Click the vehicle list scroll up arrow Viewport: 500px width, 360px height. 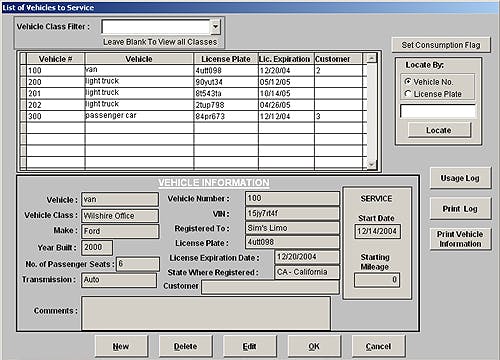[x=371, y=58]
